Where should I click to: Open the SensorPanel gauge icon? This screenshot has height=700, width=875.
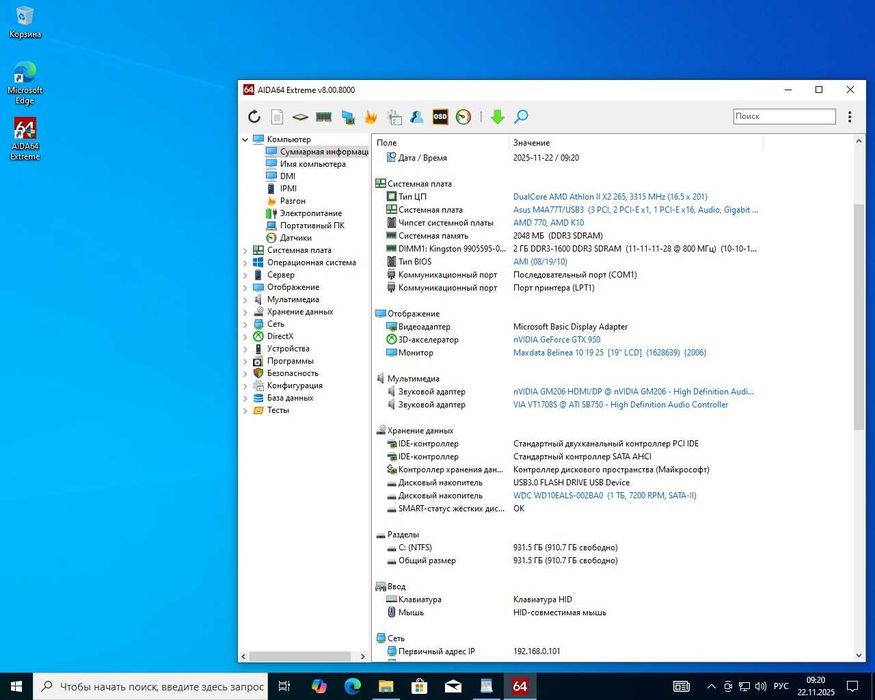tap(463, 117)
